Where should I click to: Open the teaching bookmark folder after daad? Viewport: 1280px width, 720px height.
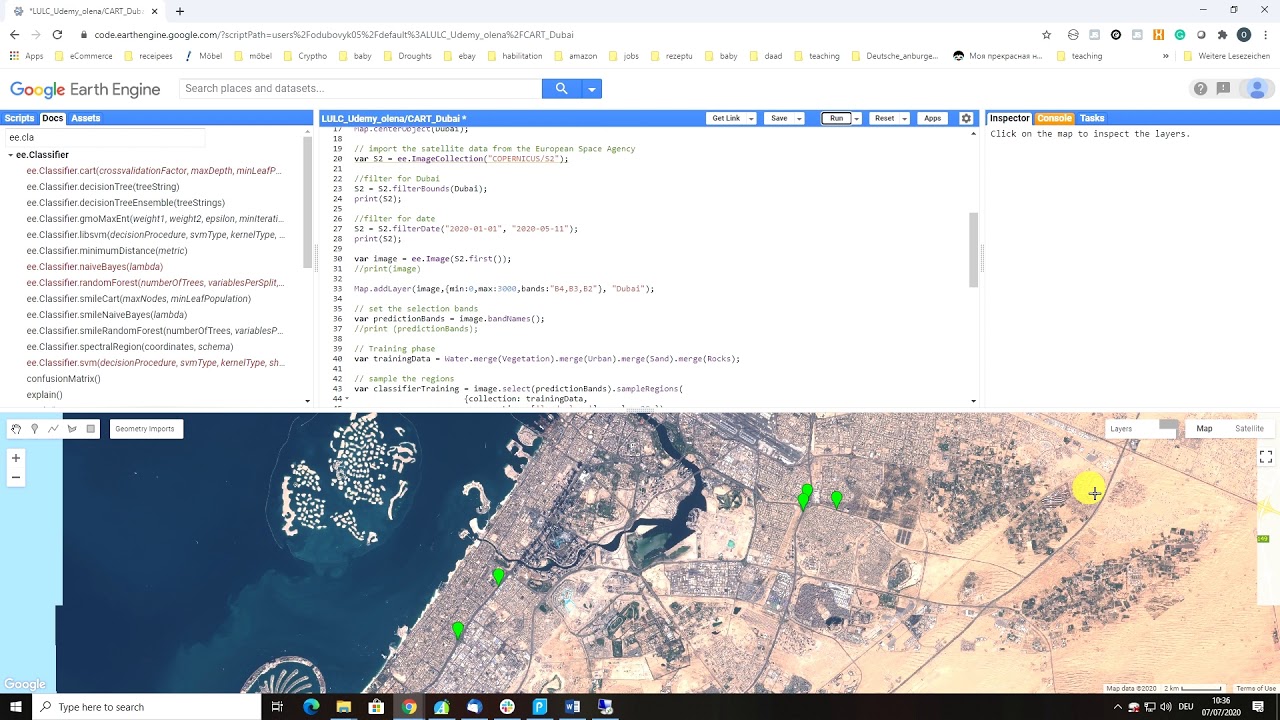click(817, 56)
